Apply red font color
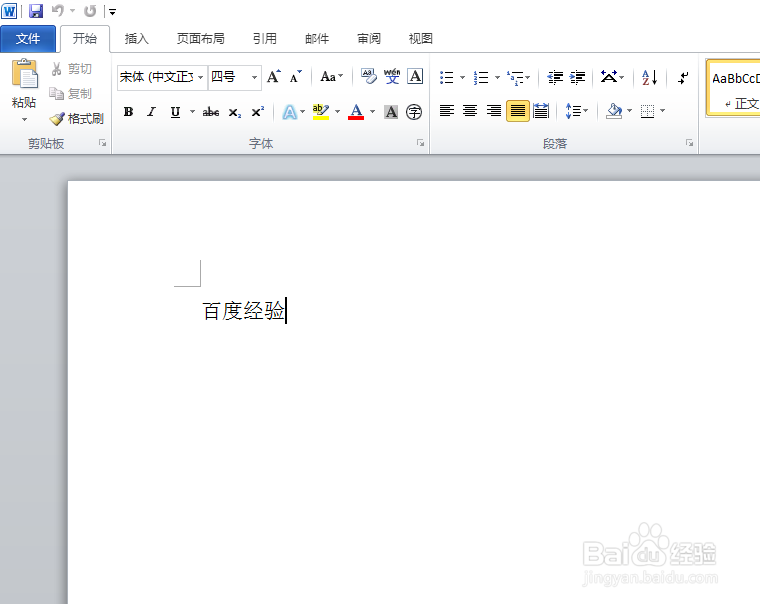 pyautogui.click(x=356, y=112)
